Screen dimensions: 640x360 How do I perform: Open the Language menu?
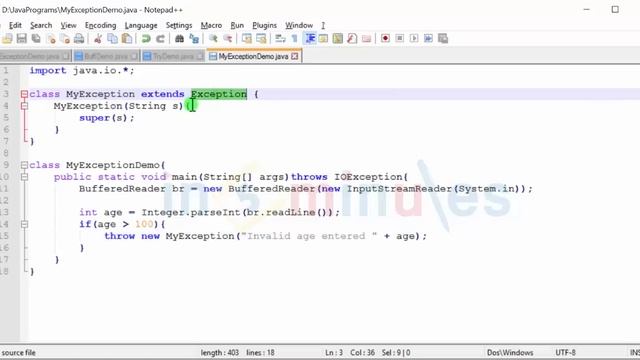tap(141, 25)
